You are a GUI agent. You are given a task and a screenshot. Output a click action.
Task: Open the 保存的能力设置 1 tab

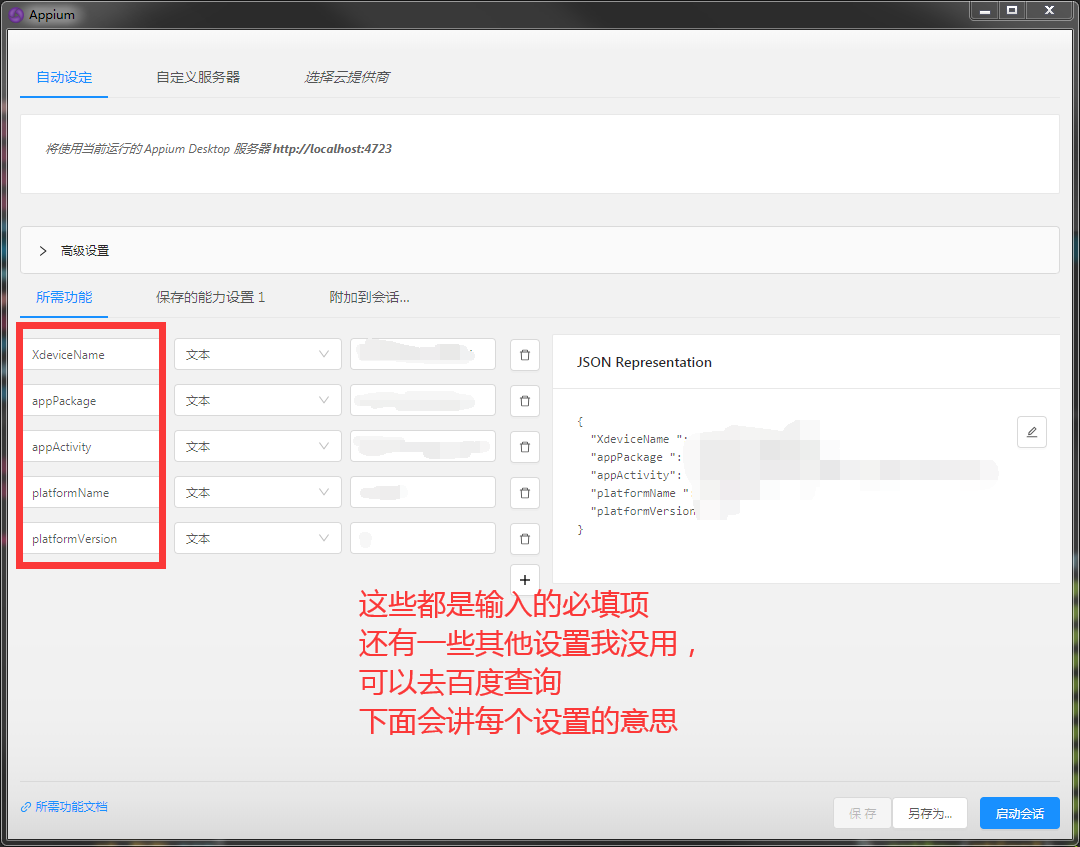[210, 297]
